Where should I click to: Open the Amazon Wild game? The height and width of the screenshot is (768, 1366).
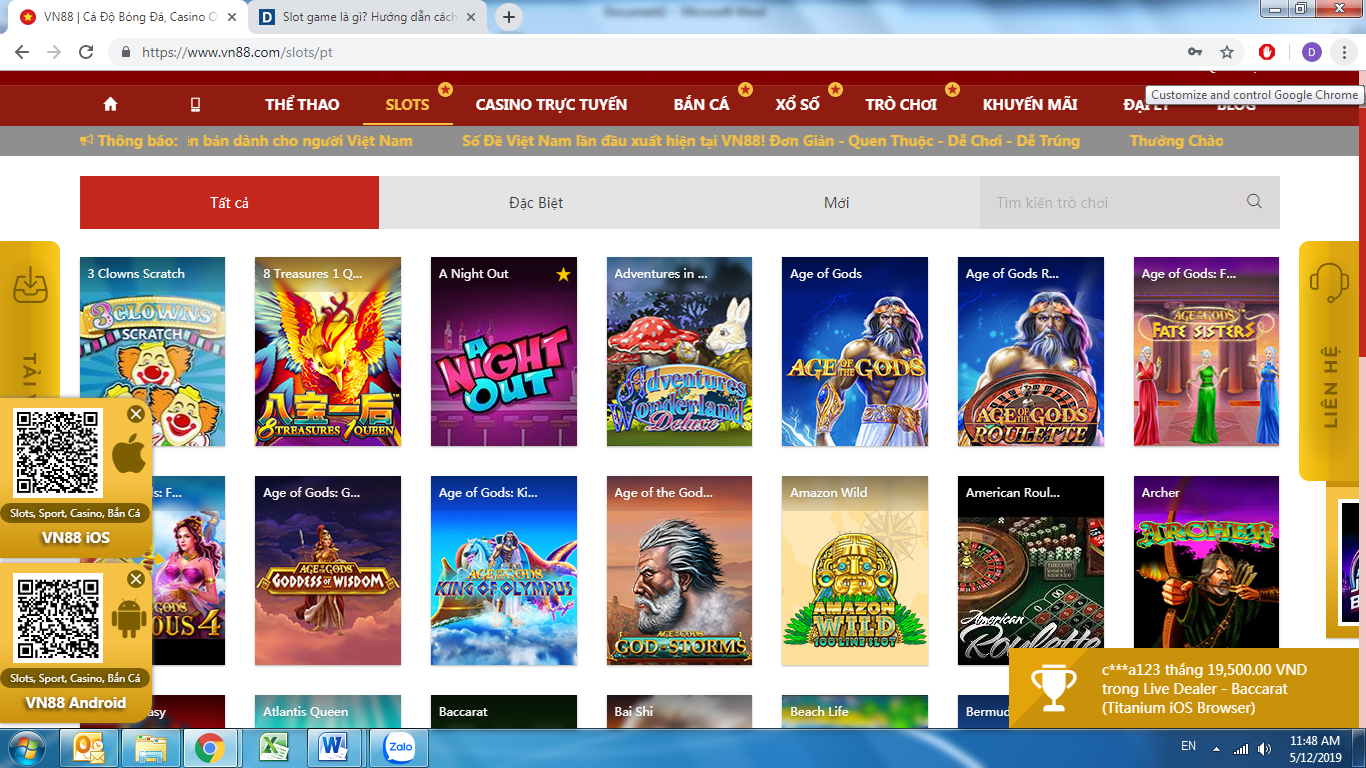[855, 570]
